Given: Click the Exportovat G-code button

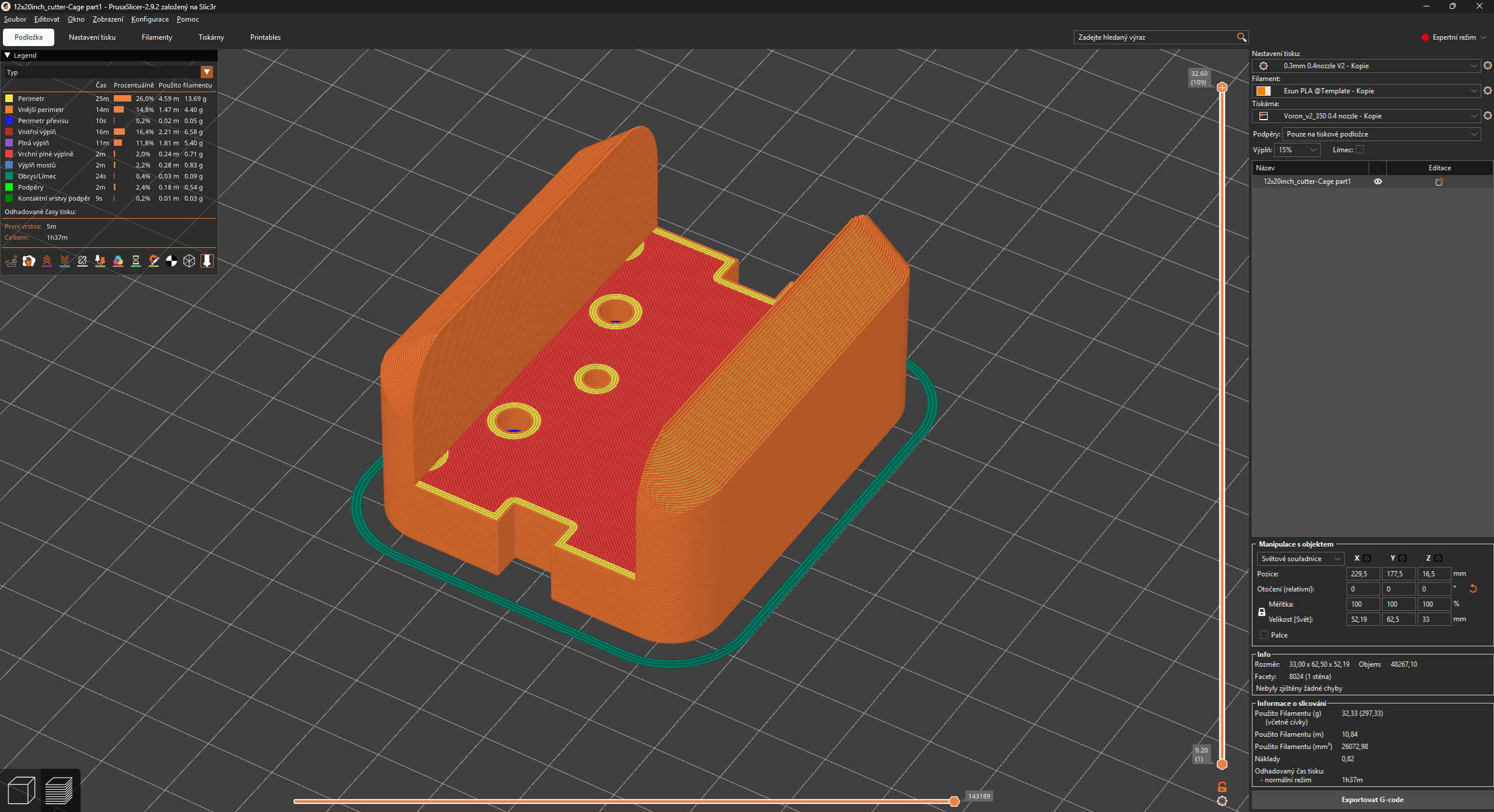Looking at the screenshot, I should pos(1372,800).
